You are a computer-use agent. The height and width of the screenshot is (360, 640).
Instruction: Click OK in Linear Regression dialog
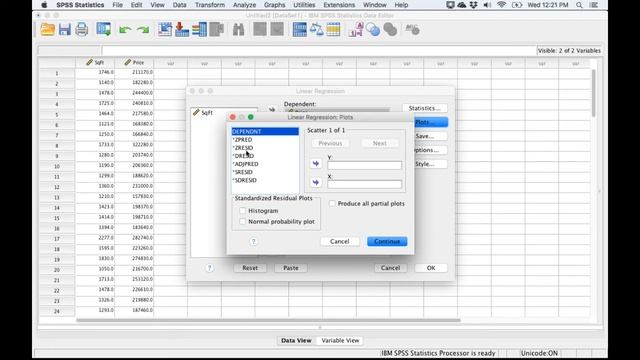pos(431,268)
